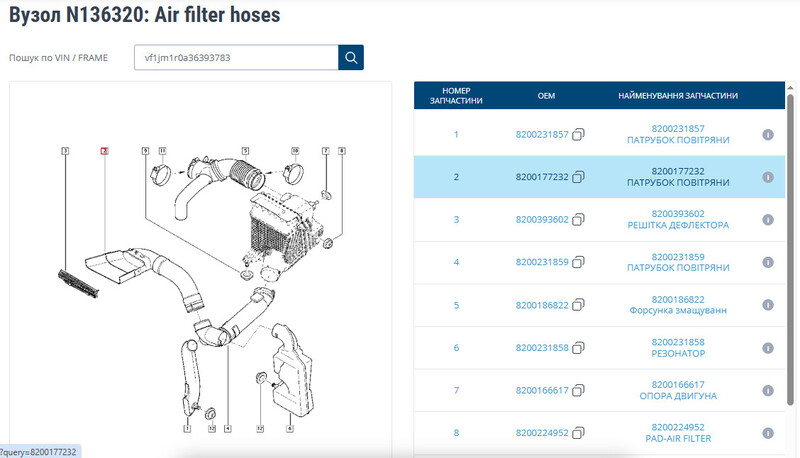Select highlighted red callout 2 on diagram
800x458 pixels.
104,151
